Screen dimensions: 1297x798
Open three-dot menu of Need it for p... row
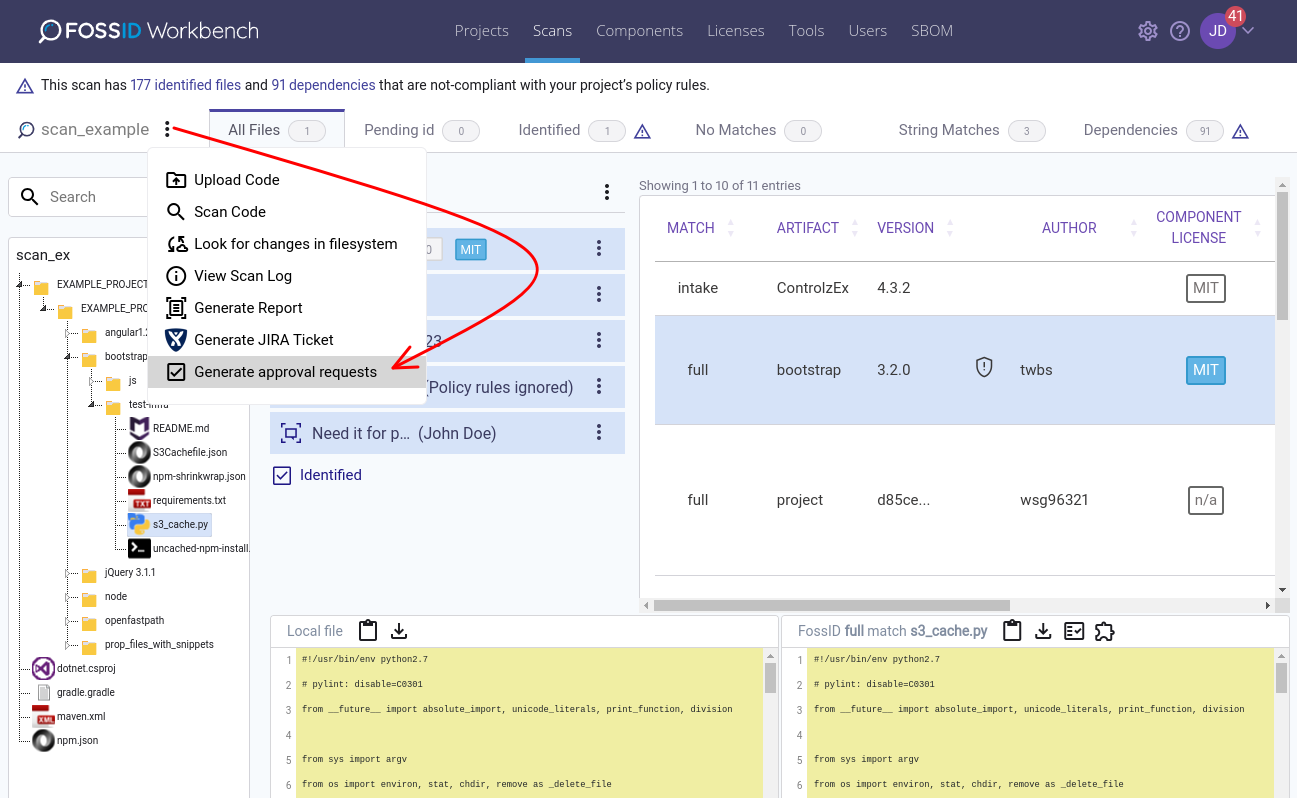point(599,433)
